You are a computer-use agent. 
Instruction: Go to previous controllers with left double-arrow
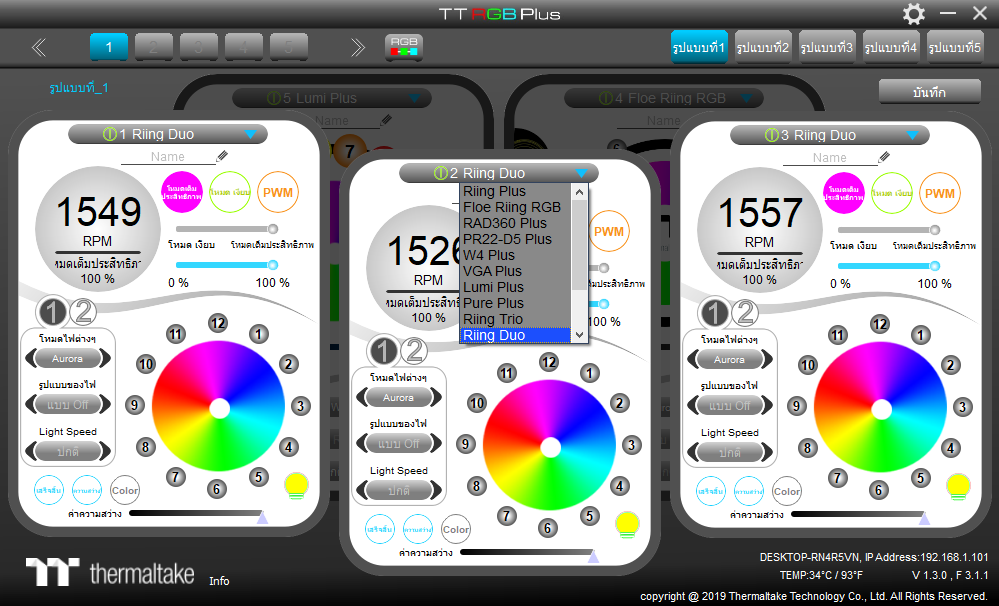[39, 47]
